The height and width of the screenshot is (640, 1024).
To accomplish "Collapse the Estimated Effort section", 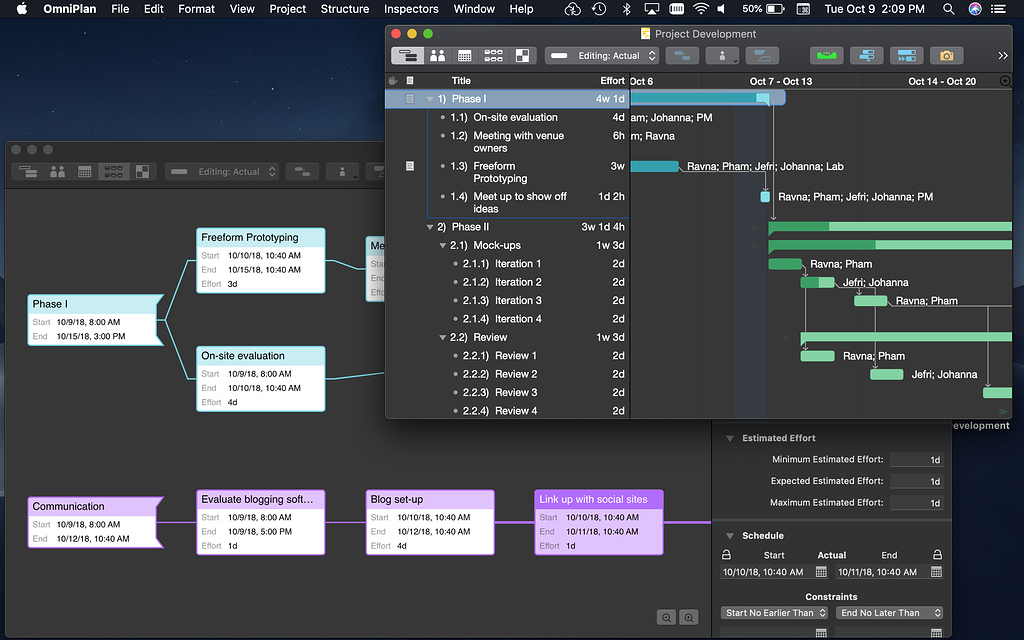I will 730,438.
